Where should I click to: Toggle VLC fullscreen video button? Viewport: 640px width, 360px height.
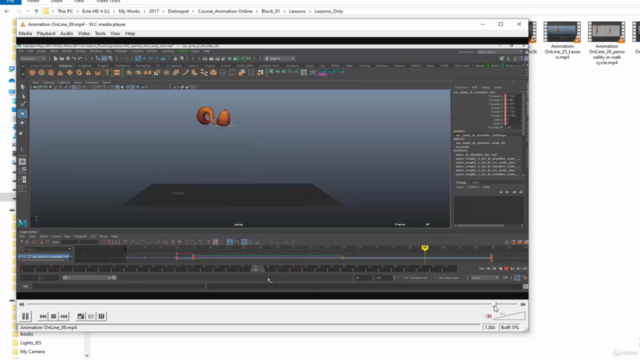(x=81, y=316)
